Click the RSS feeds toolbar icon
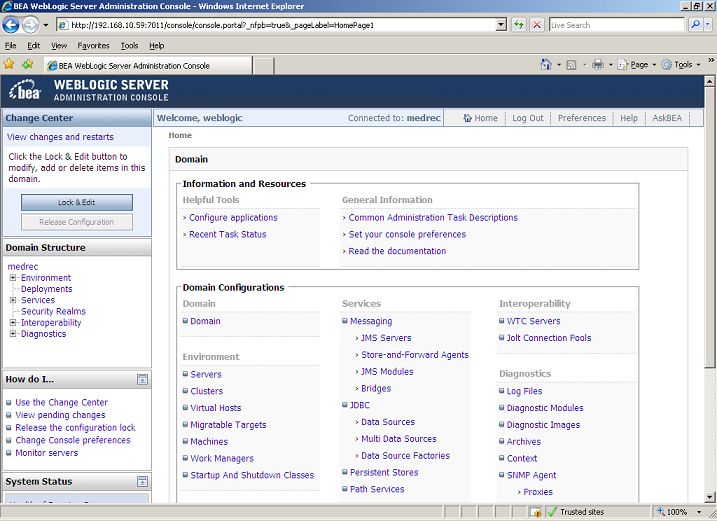This screenshot has height=521, width=717. [571, 65]
